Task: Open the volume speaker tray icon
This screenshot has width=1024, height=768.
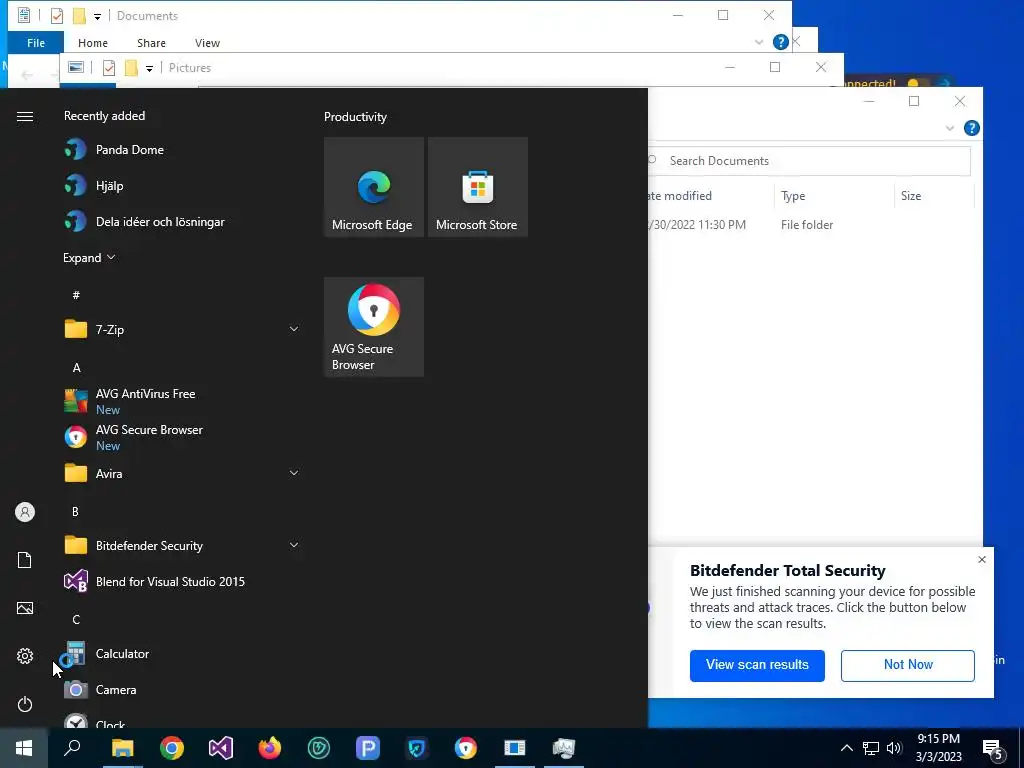Action: click(894, 748)
